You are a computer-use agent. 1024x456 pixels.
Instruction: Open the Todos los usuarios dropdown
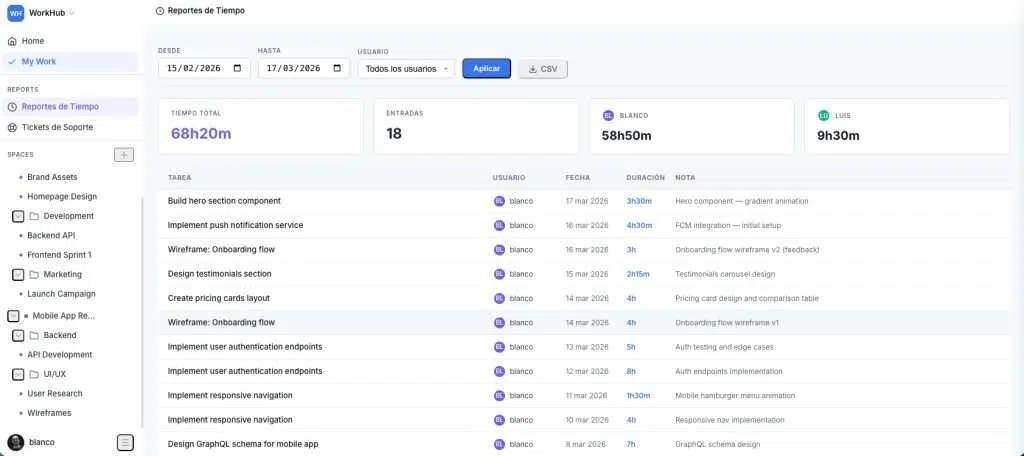(406, 69)
